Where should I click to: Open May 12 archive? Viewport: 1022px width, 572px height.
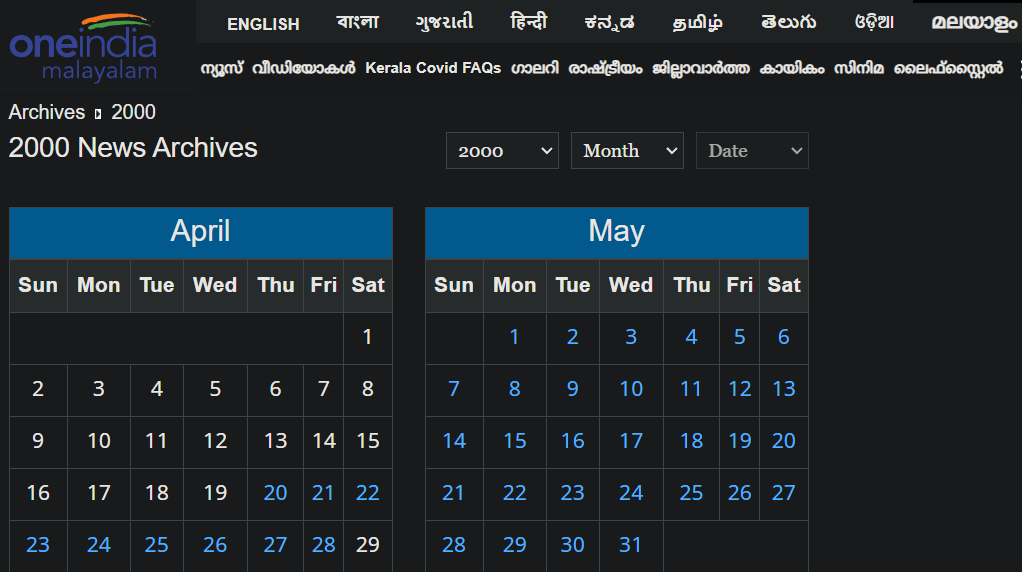(739, 389)
